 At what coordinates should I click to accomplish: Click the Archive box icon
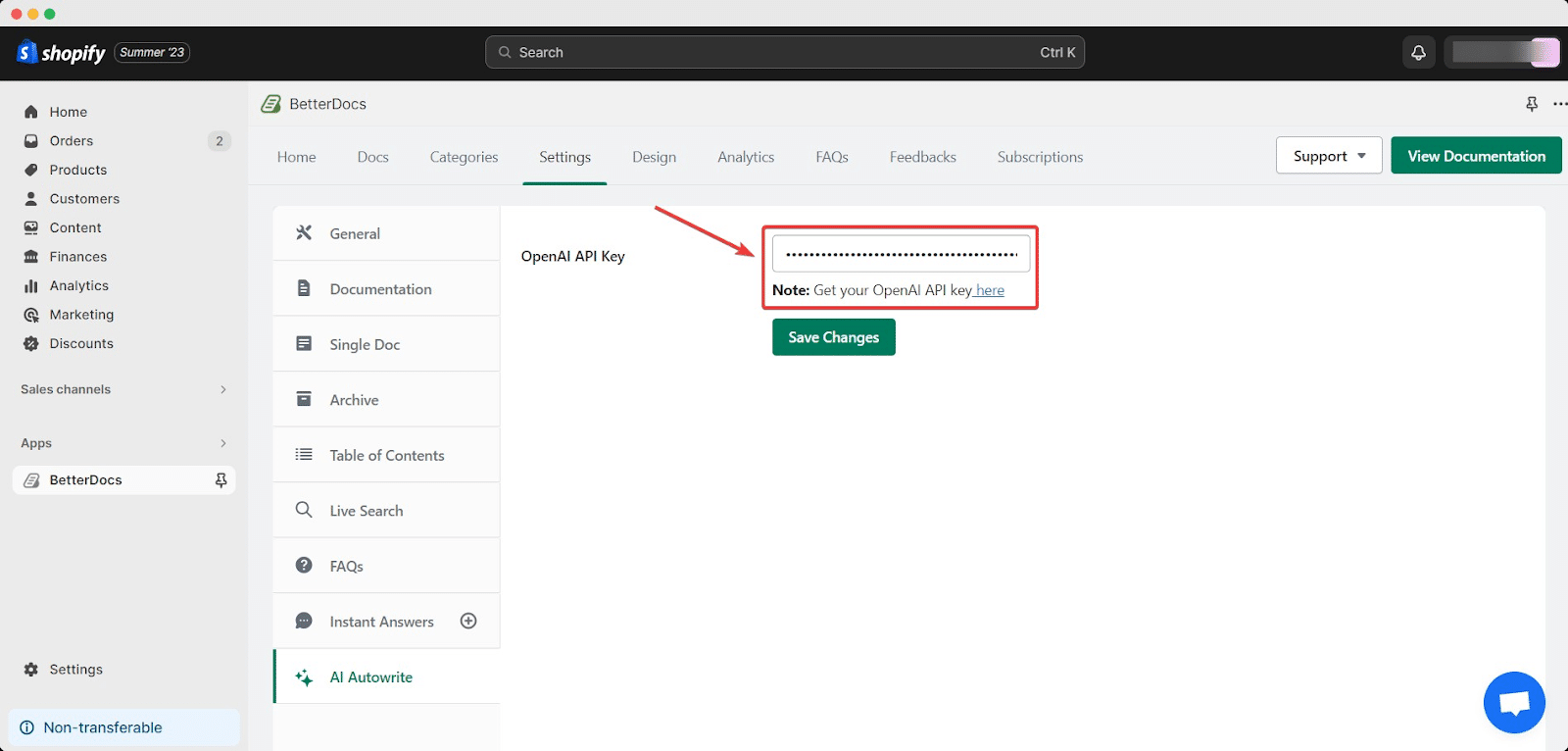click(304, 399)
